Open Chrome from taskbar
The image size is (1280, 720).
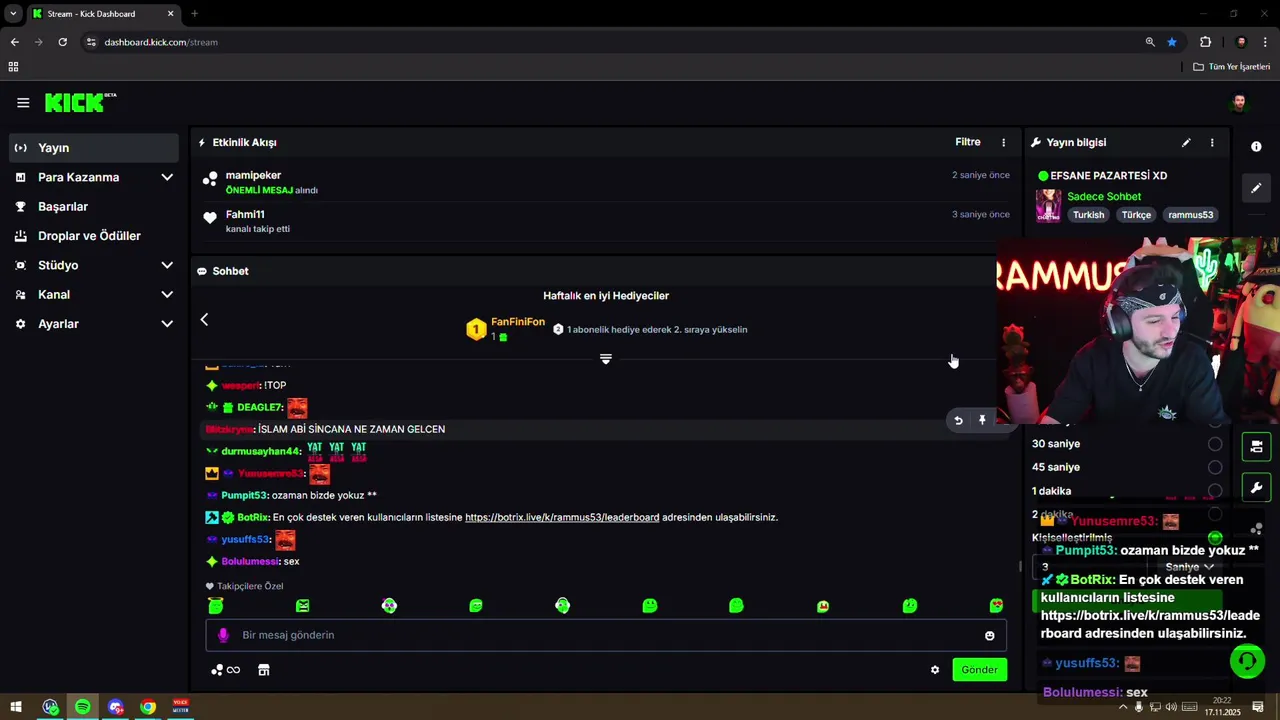pyautogui.click(x=148, y=707)
